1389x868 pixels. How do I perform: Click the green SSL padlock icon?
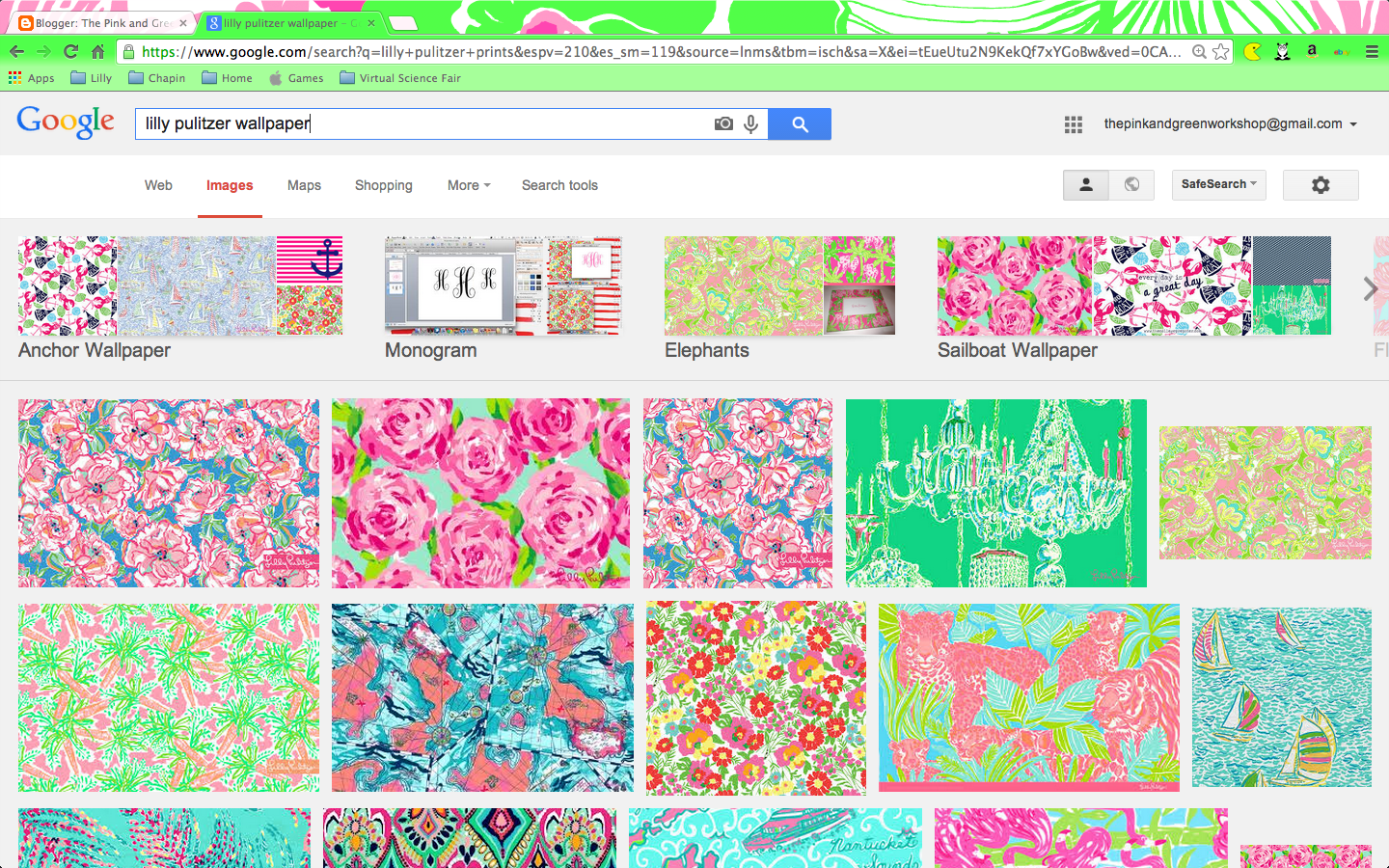pyautogui.click(x=128, y=52)
